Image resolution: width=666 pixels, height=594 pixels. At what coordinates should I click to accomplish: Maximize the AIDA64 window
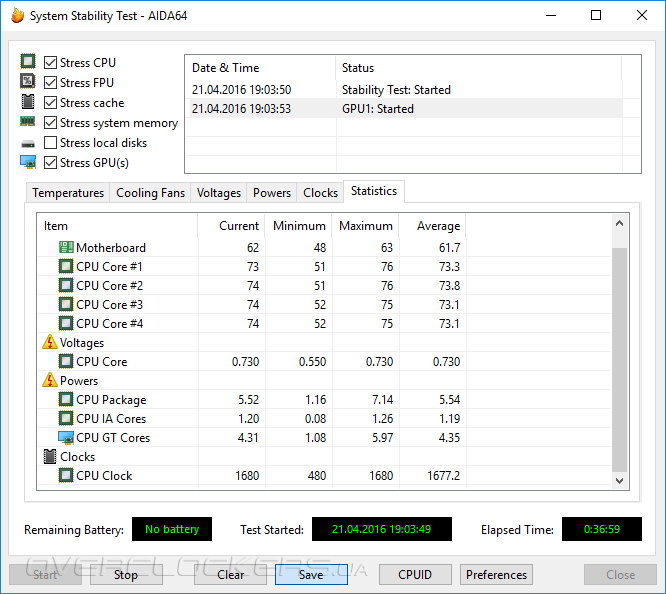[x=596, y=15]
